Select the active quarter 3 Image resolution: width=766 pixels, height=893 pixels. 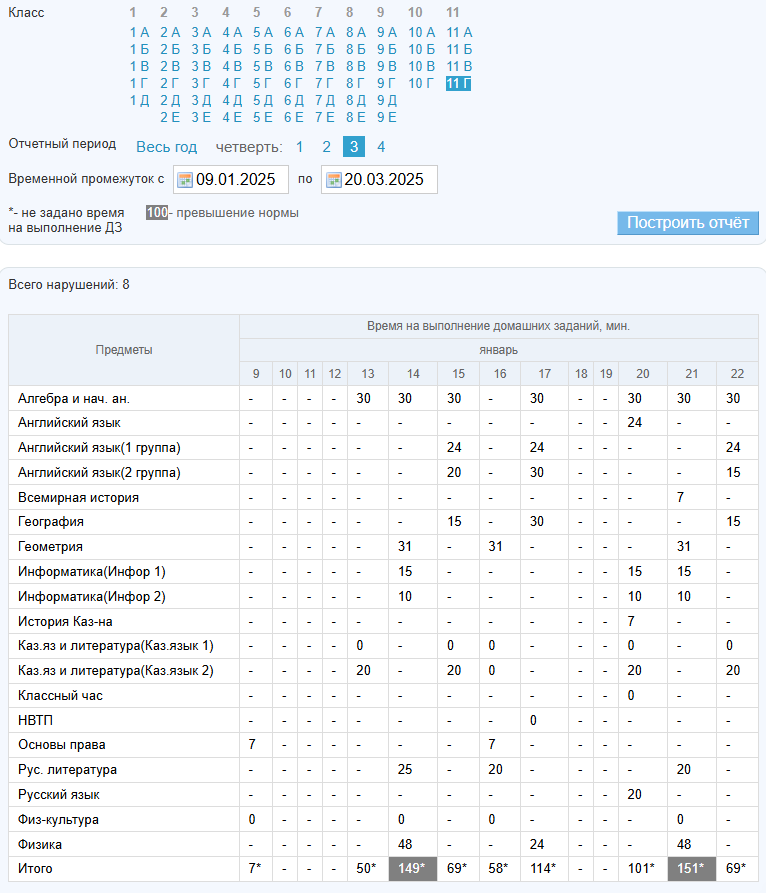pyautogui.click(x=353, y=147)
